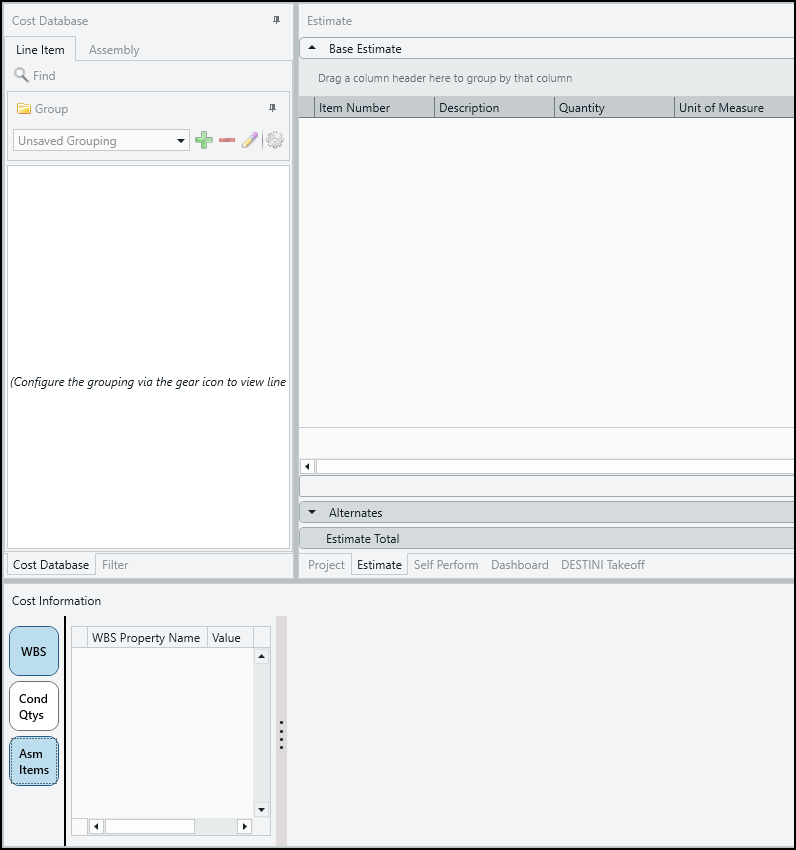Click the WBS table horizontal scrollbar thumb

[150, 827]
